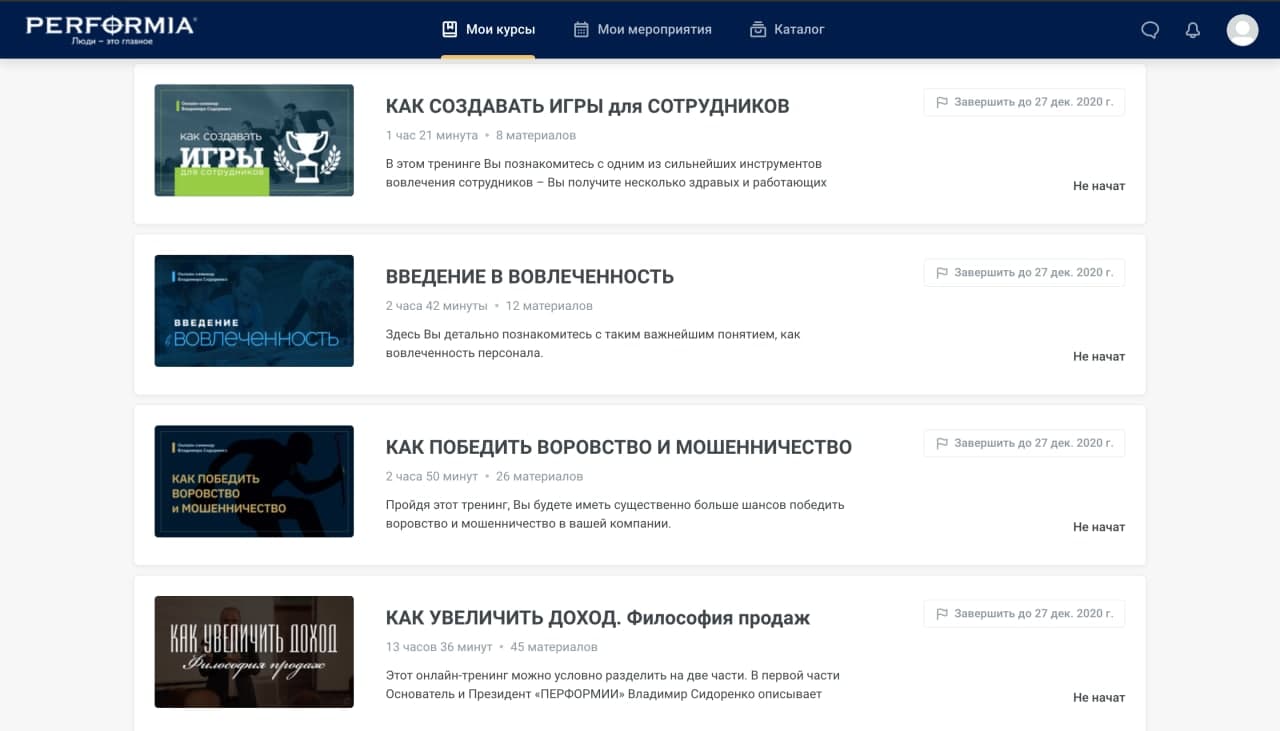Image resolution: width=1280 pixels, height=731 pixels.
Task: Click the '1 час 21 минута' duration text
Action: click(x=432, y=135)
